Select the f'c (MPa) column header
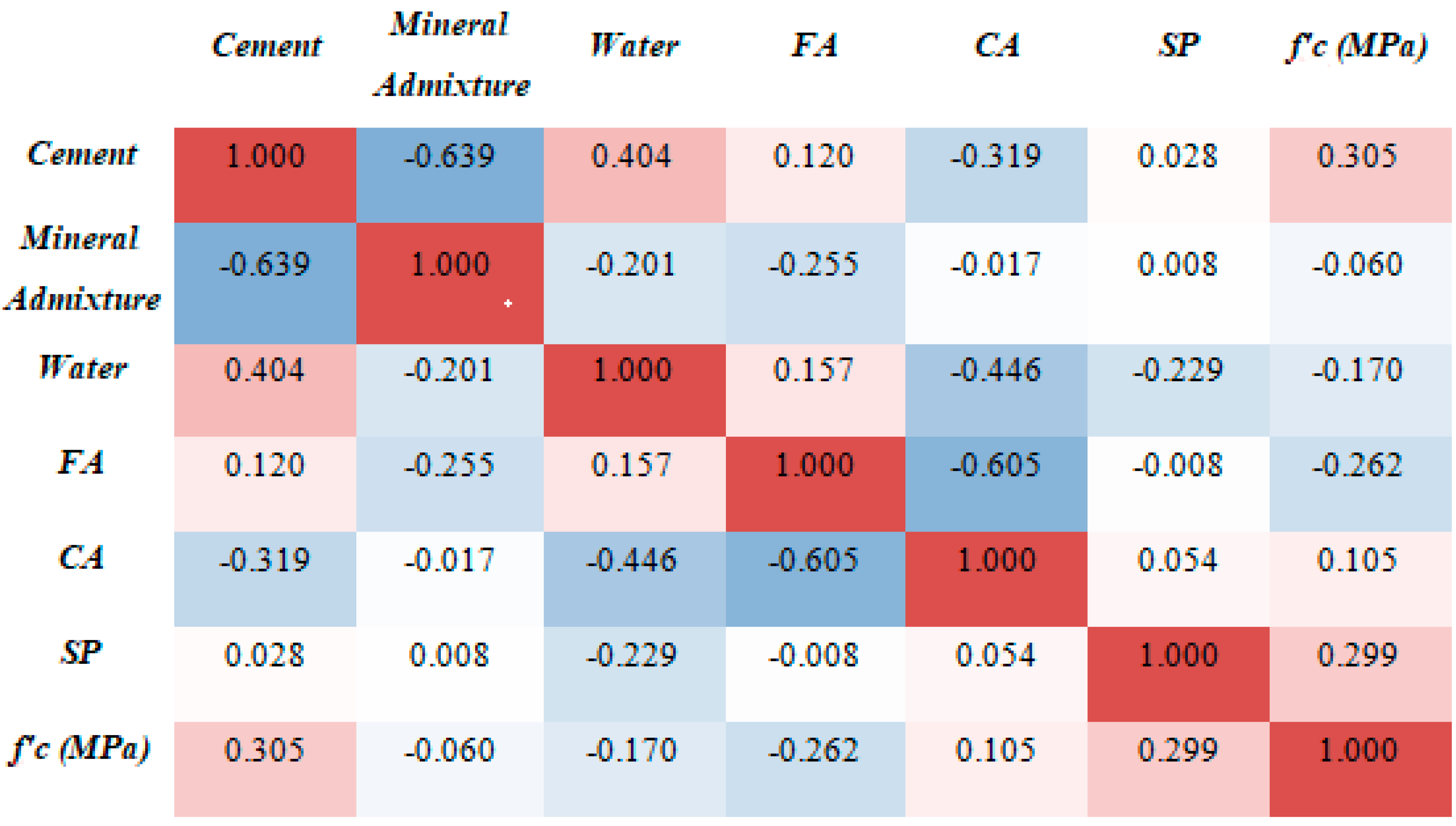Viewport: 1456px width, 826px height. pyautogui.click(x=1355, y=45)
